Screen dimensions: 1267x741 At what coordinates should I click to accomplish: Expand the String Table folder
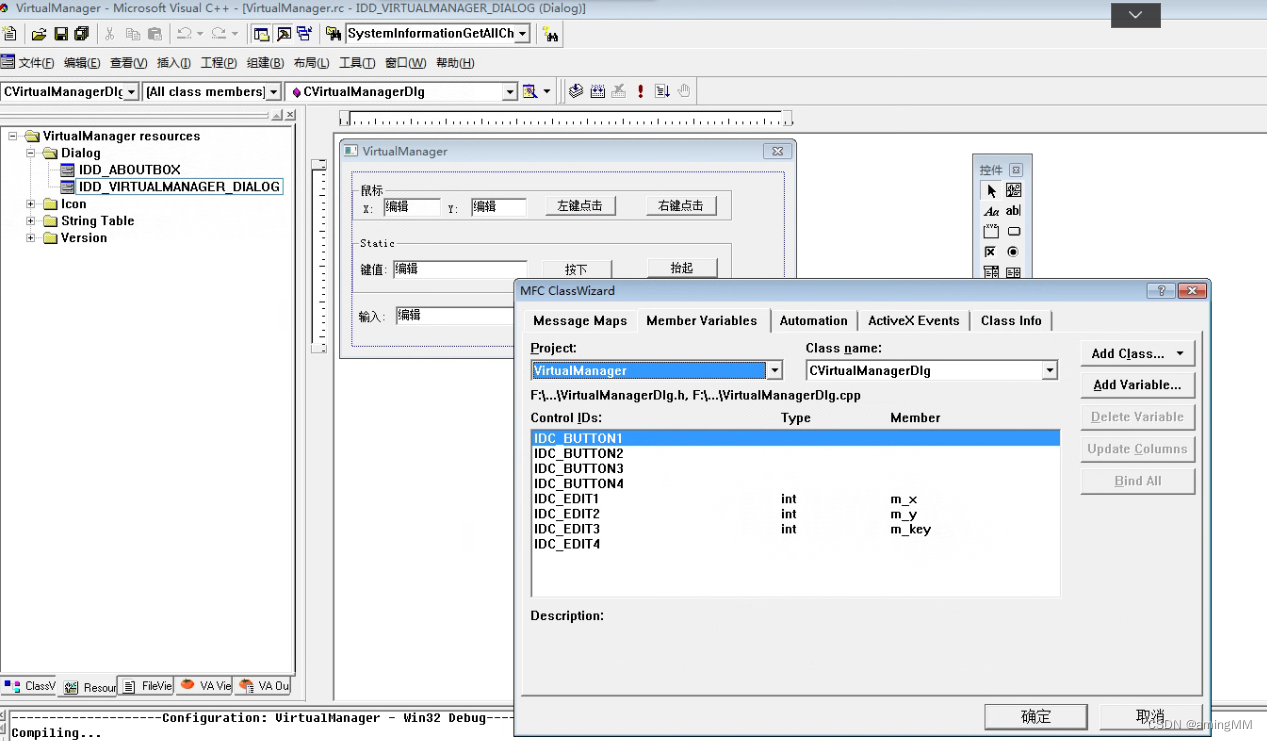coord(30,221)
